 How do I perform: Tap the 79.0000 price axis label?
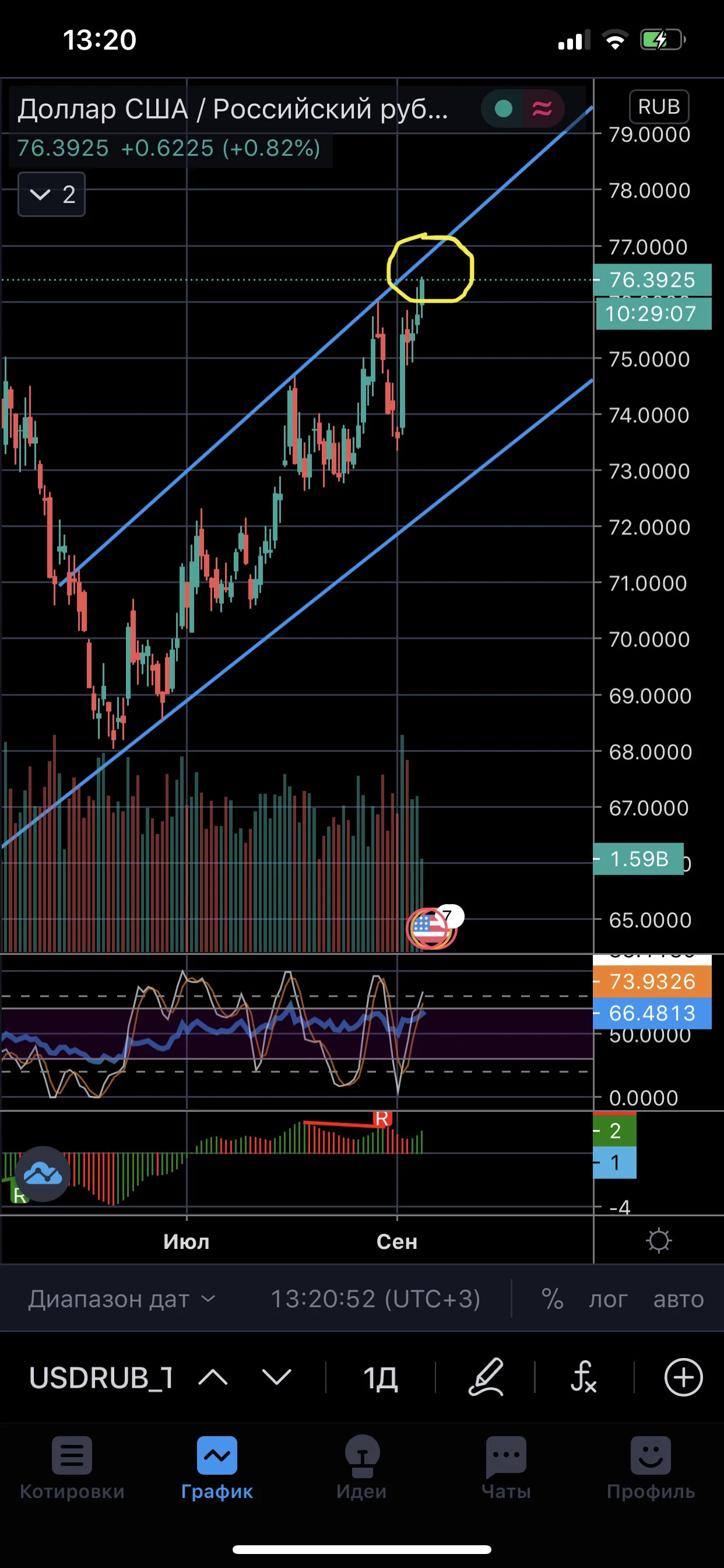[650, 135]
